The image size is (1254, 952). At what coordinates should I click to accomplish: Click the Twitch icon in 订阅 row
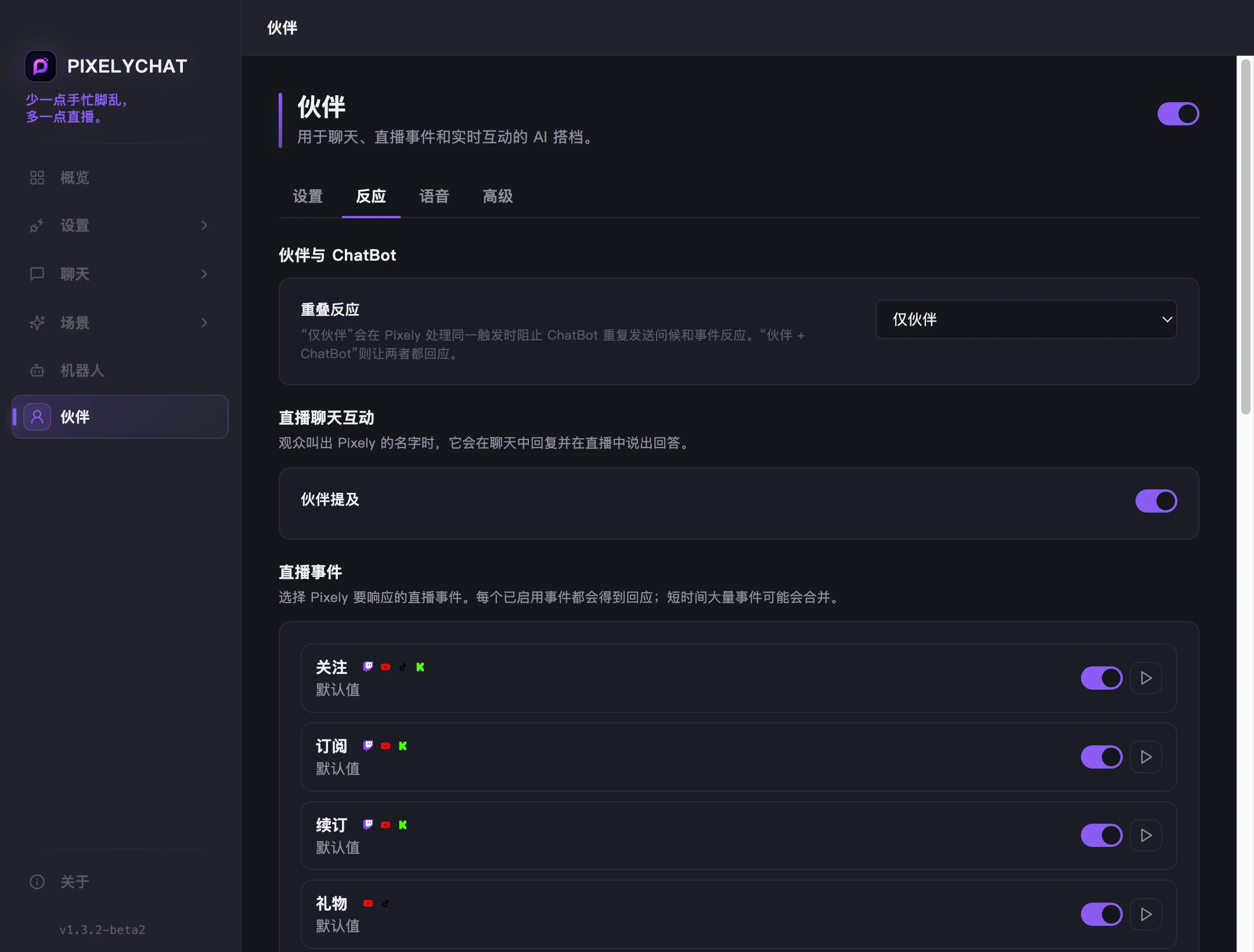click(368, 745)
